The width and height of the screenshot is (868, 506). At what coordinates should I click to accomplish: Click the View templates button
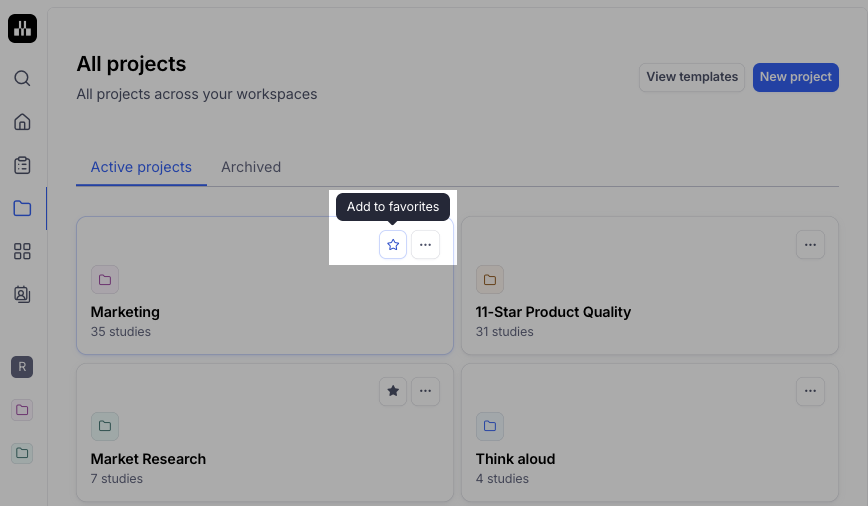tap(692, 77)
